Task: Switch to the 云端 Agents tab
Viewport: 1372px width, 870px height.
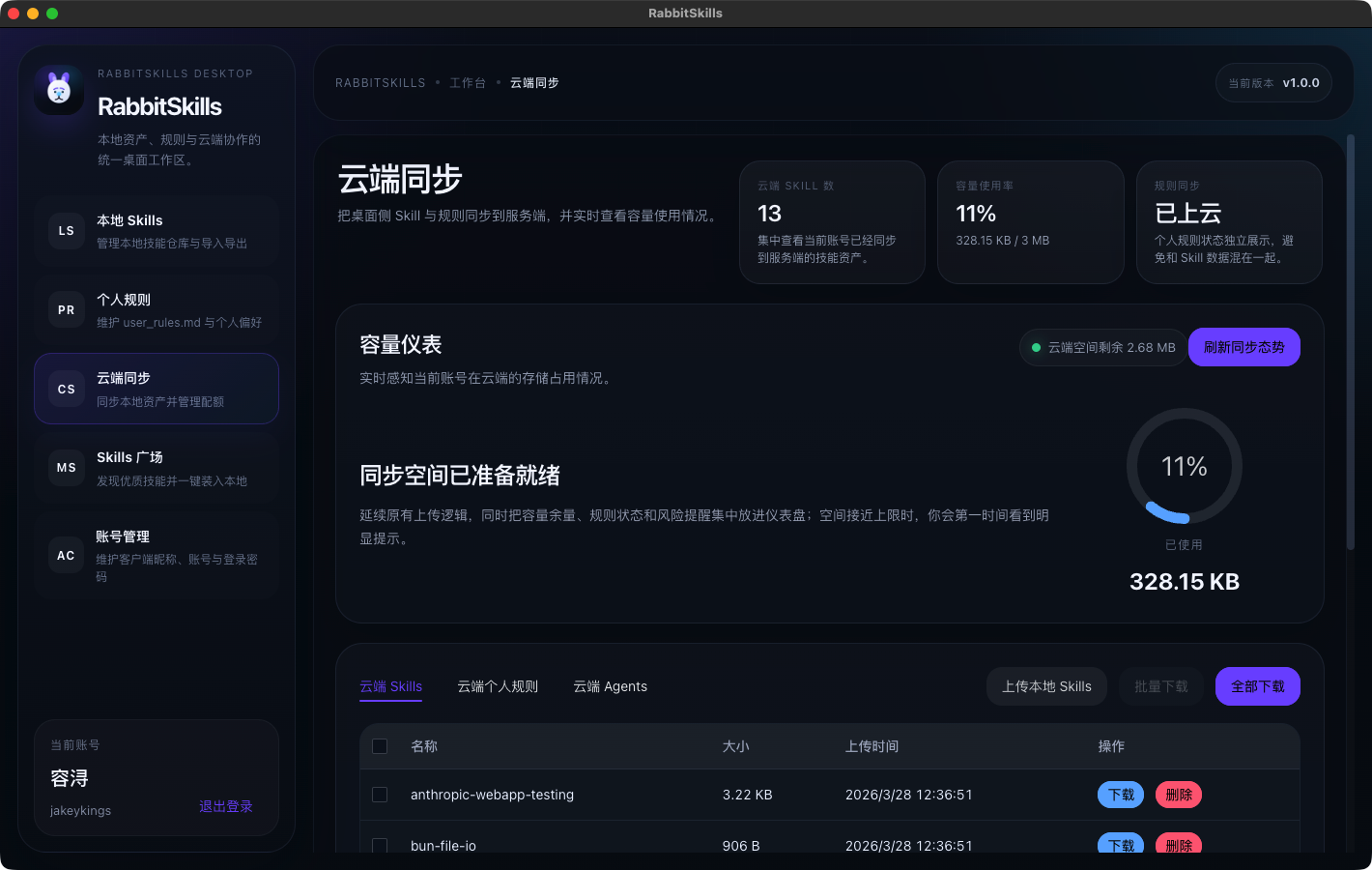Action: [x=610, y=686]
